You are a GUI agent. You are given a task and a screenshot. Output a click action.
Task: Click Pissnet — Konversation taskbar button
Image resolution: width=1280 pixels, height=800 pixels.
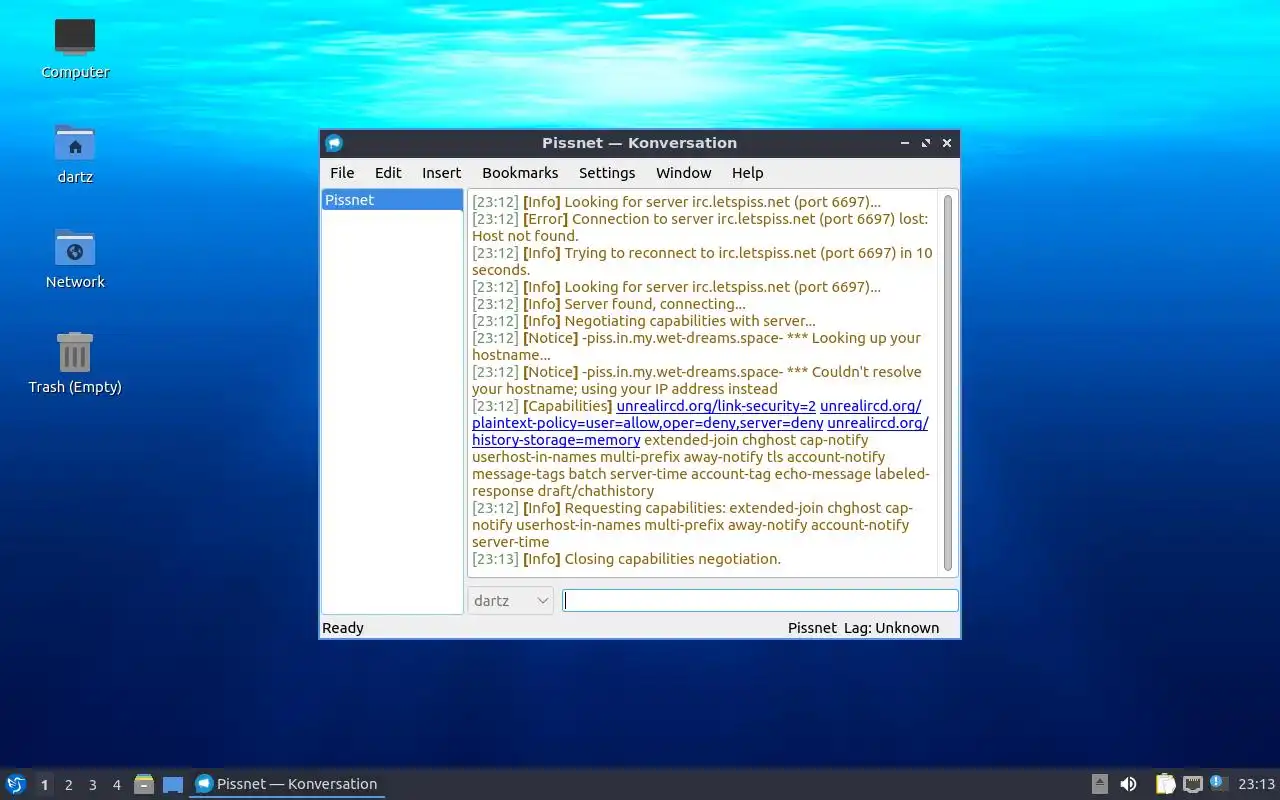(x=287, y=784)
